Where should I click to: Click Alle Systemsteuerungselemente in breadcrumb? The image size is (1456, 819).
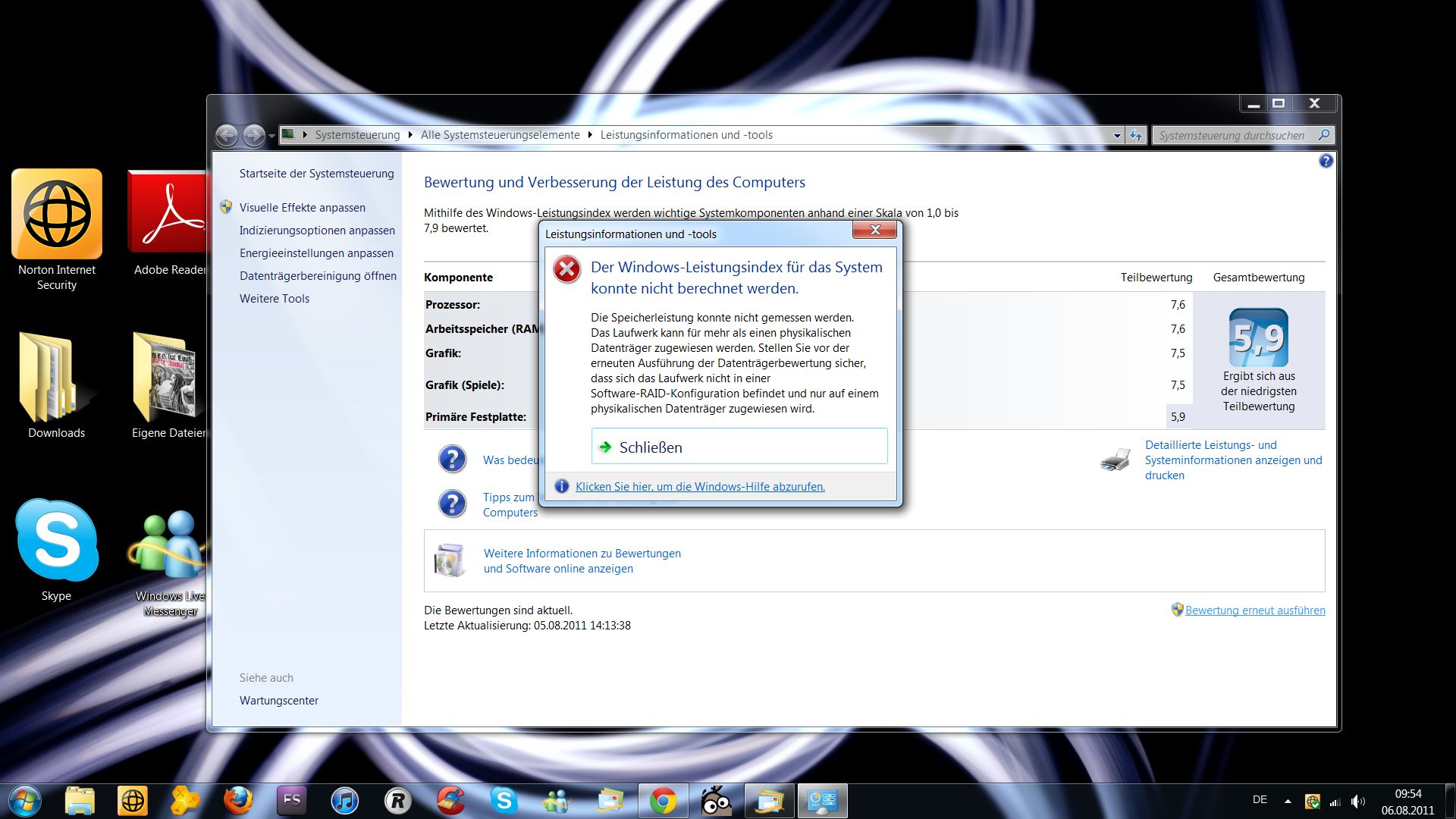tap(500, 135)
